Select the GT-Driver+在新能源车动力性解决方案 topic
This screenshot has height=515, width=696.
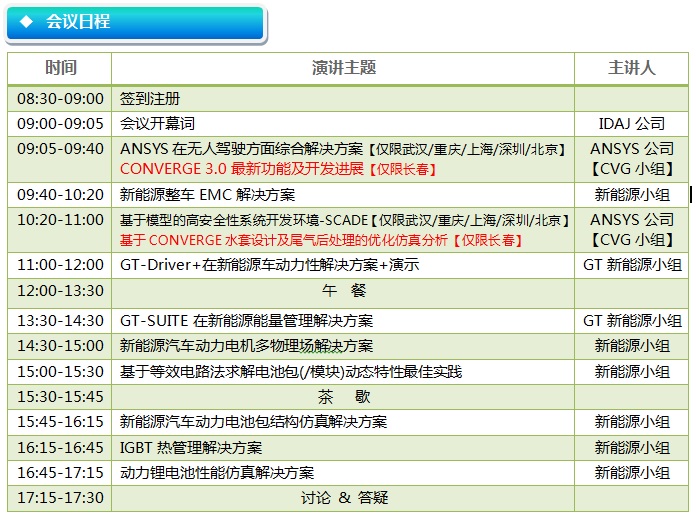point(269,265)
